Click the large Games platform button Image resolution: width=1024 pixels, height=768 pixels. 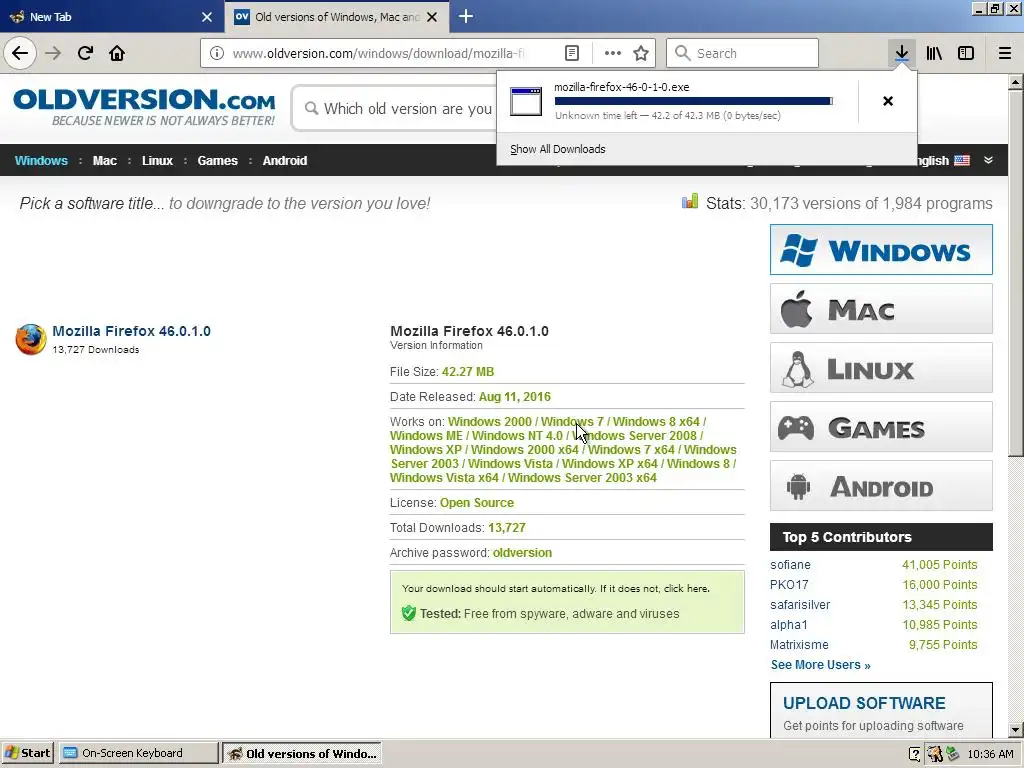coord(881,427)
